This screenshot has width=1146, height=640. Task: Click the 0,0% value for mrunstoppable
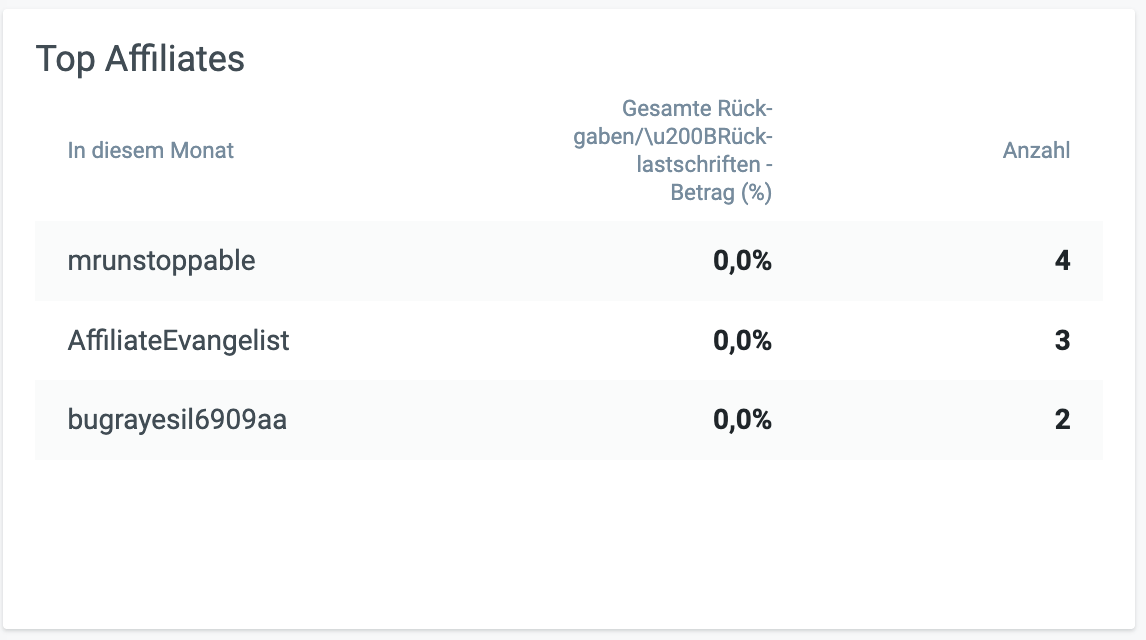(742, 261)
